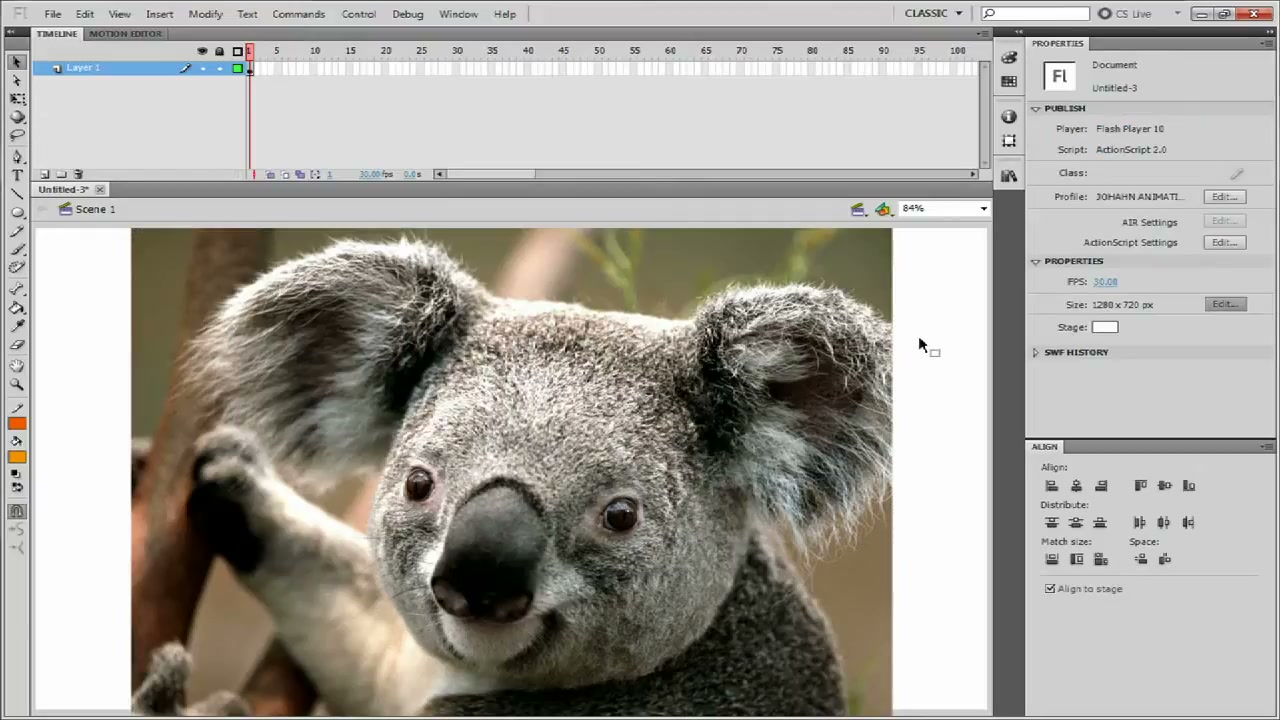The image size is (1280, 720).
Task: Click Edit button for ActionScript Settings
Action: pos(1225,242)
